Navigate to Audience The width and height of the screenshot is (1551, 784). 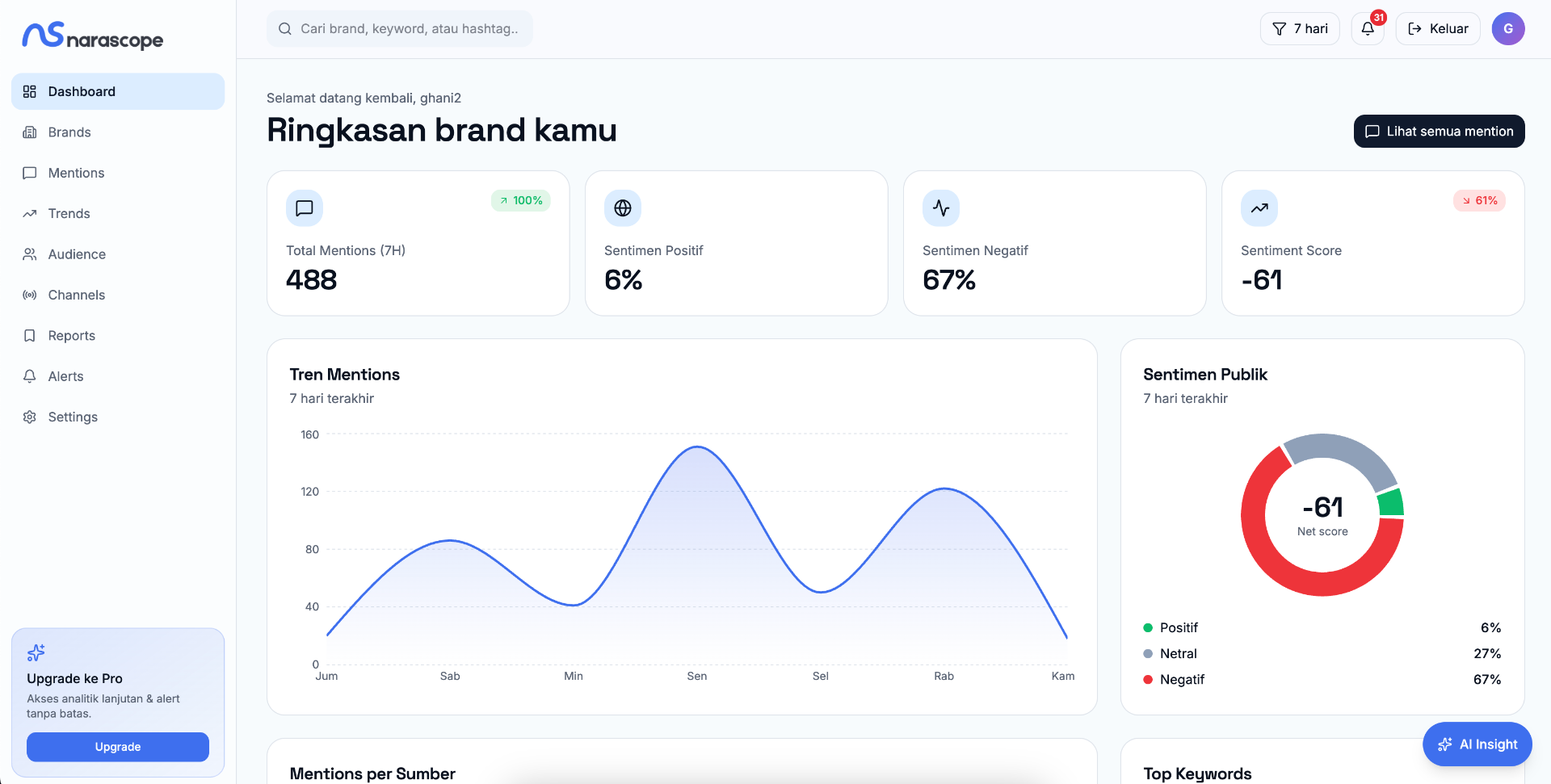pyautogui.click(x=118, y=254)
